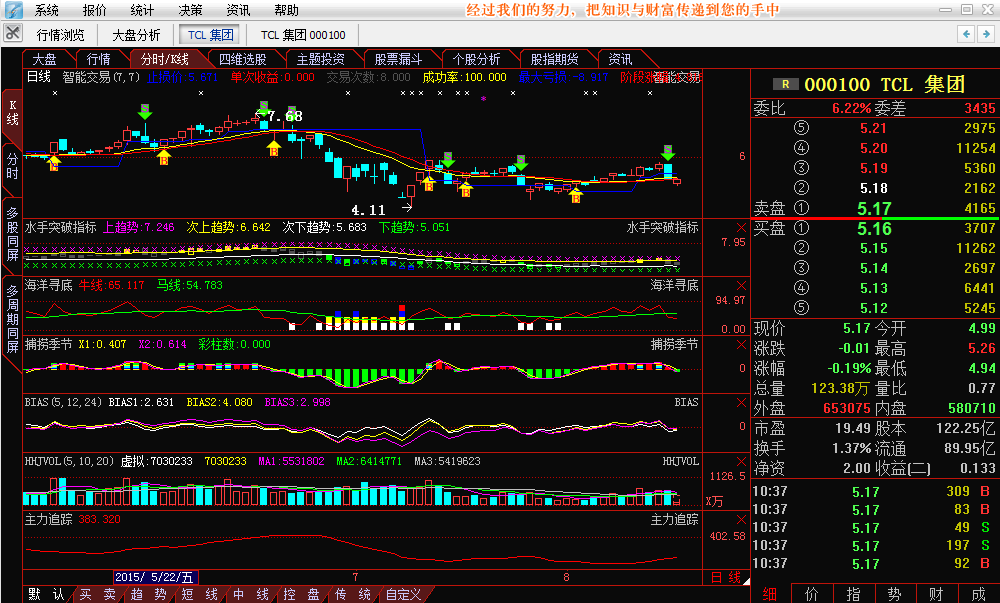This screenshot has height=603, width=1000.
Task: Toggle the 行情浏览 toolbar button
Action: [x=61, y=35]
